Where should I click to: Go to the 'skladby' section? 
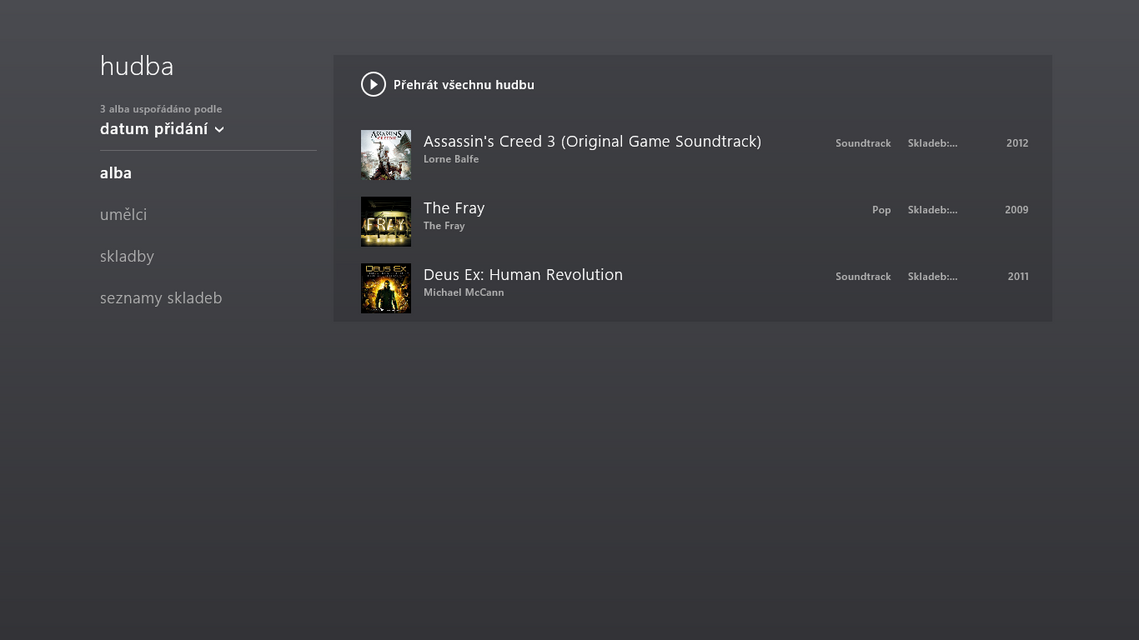point(127,257)
